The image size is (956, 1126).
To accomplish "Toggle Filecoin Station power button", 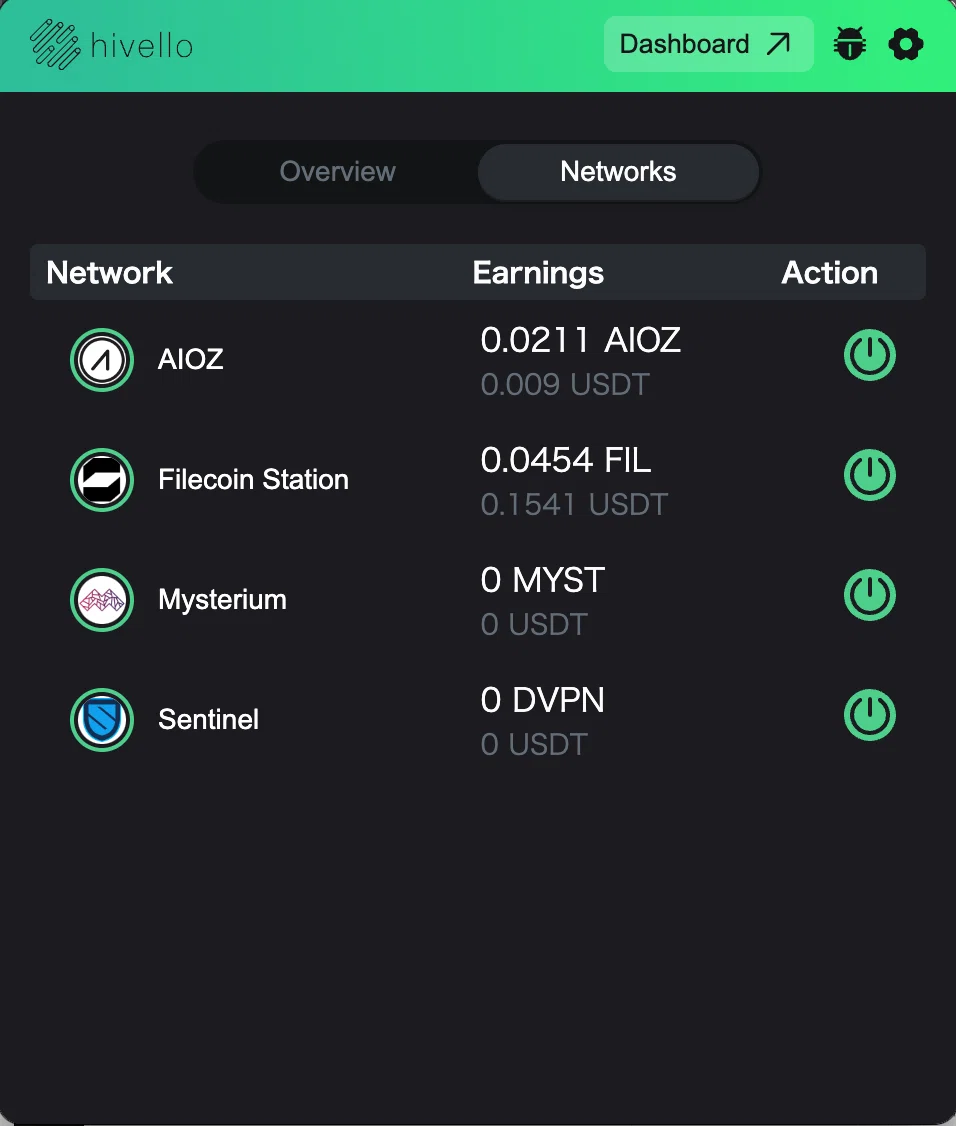I will 869,475.
